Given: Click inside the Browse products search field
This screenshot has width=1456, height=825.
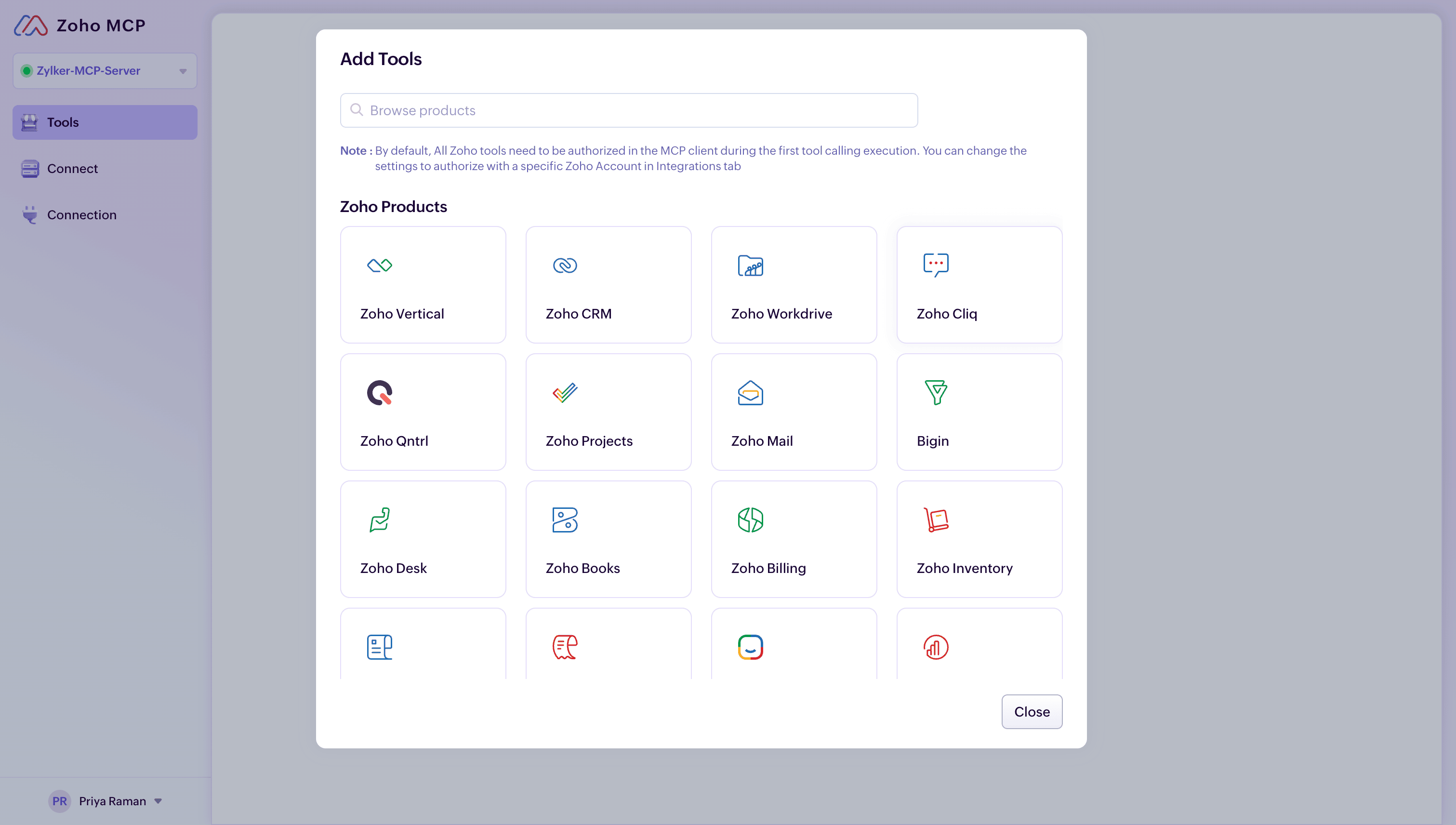Looking at the screenshot, I should click(628, 110).
